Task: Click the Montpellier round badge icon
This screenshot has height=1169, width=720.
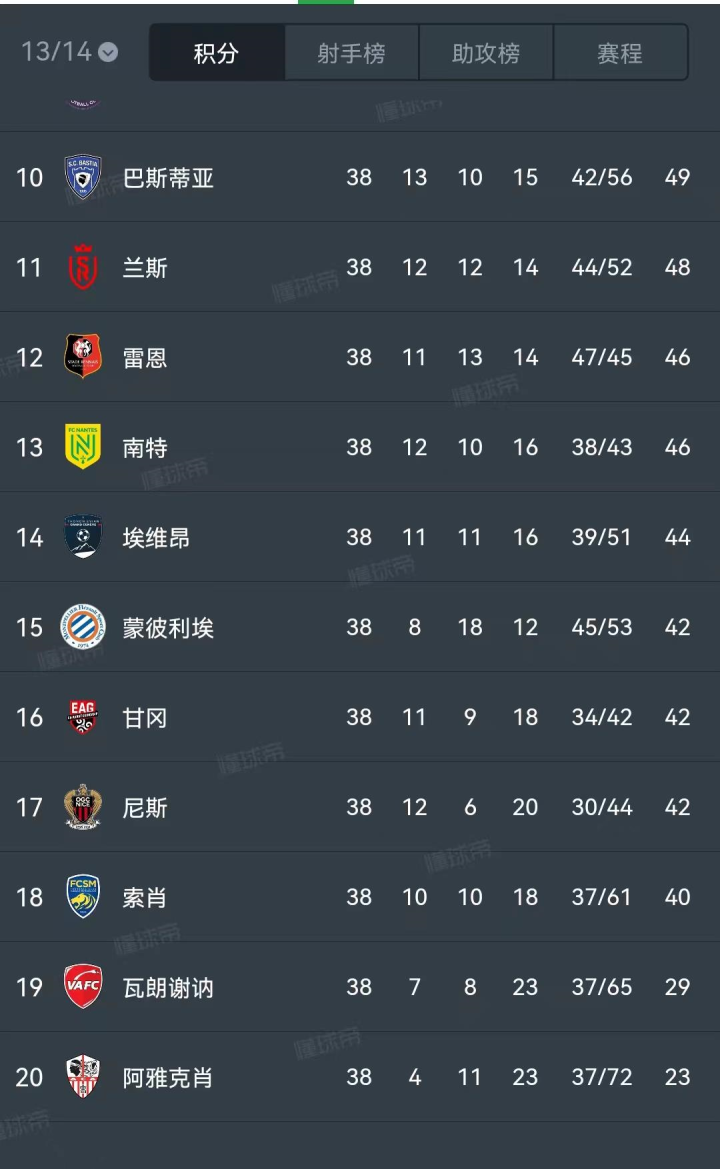Action: (83, 627)
